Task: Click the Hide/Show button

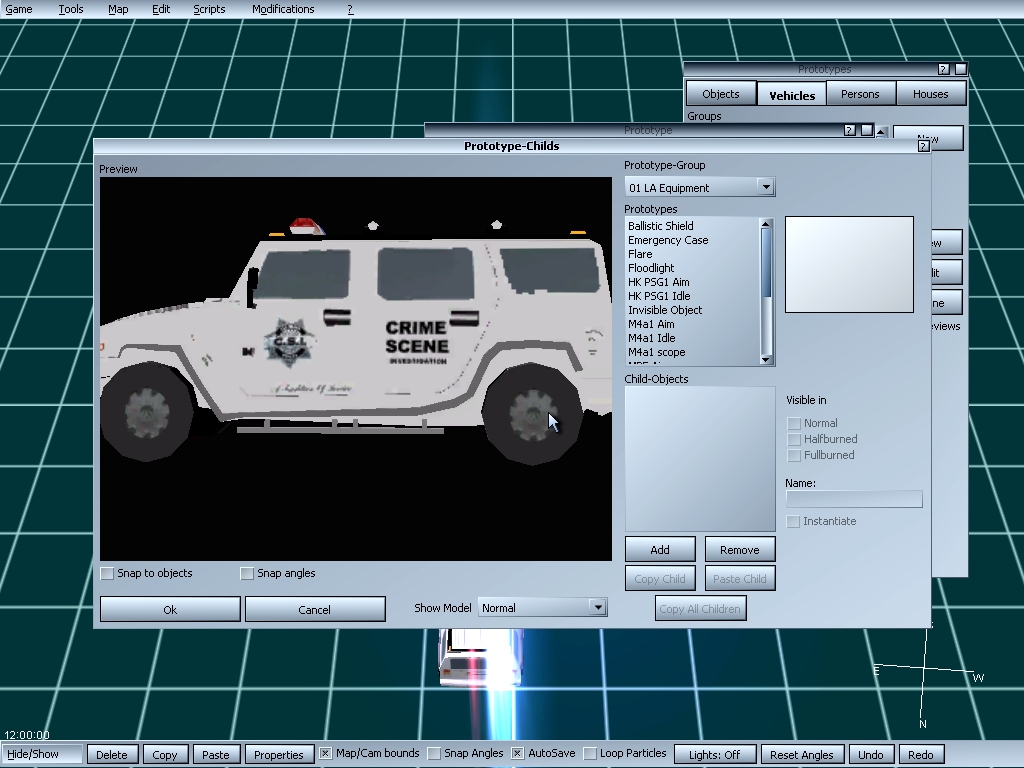Action: (42, 754)
